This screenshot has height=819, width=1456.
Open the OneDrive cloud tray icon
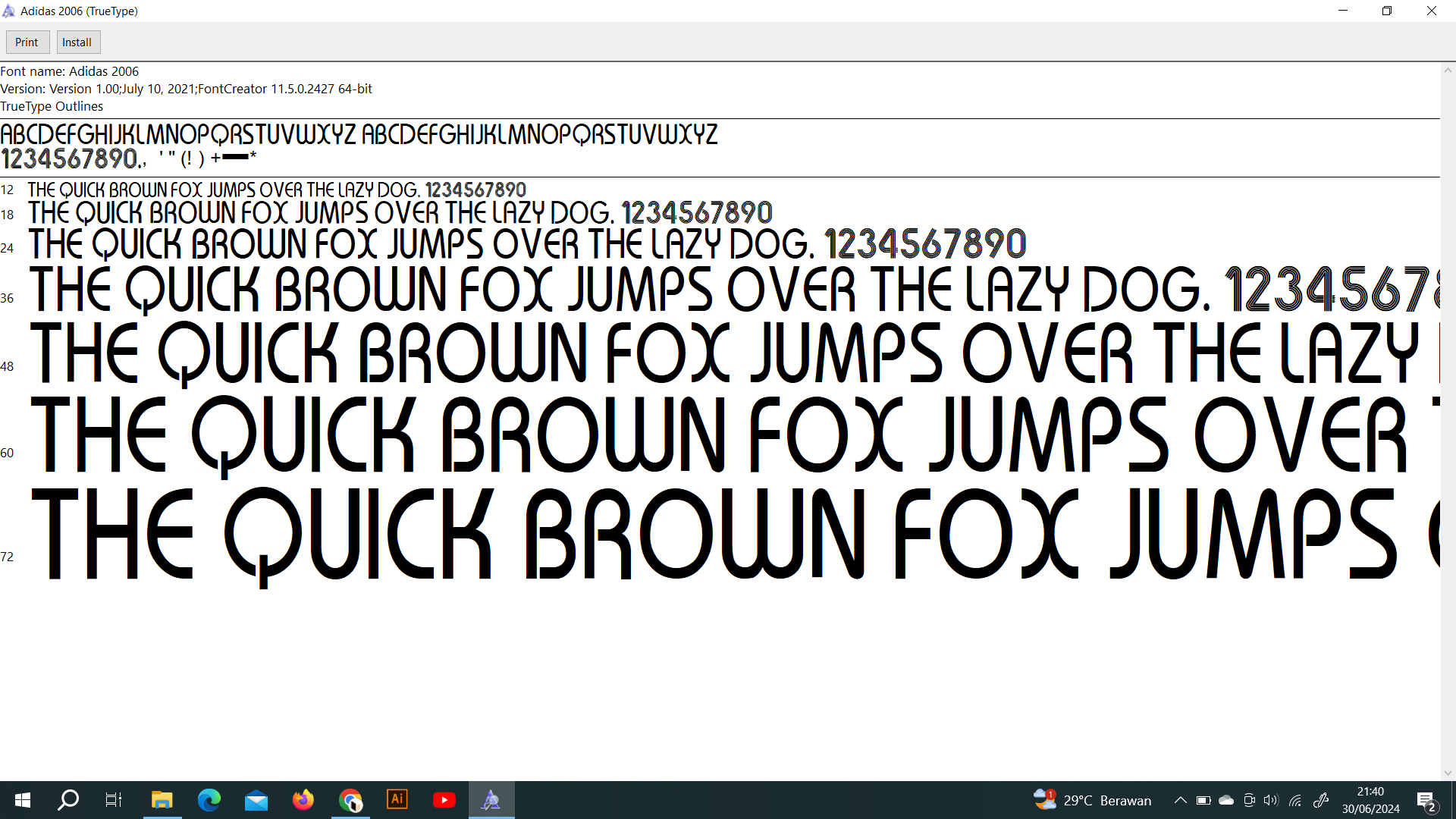pos(1226,800)
